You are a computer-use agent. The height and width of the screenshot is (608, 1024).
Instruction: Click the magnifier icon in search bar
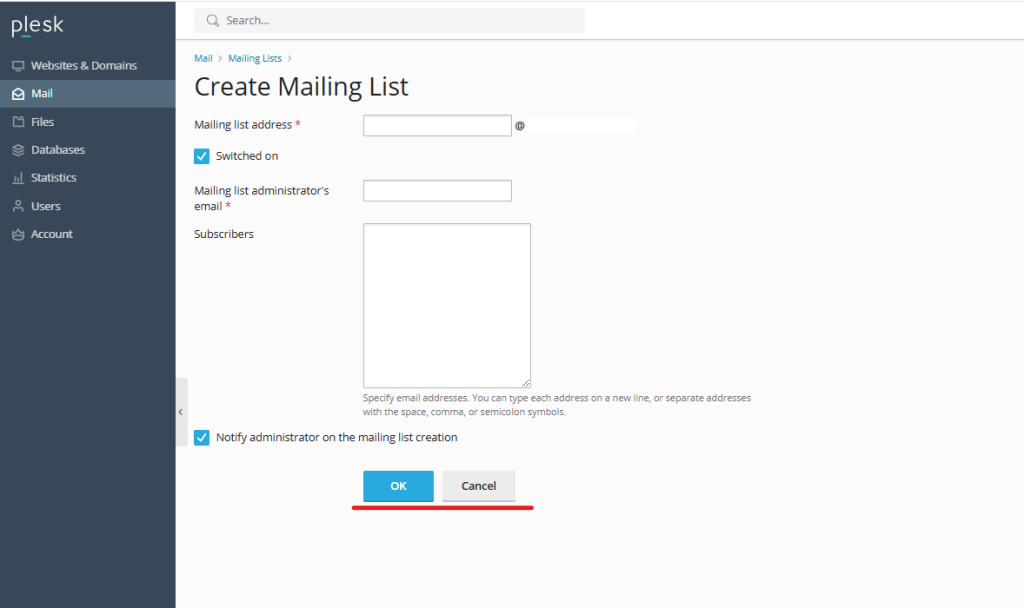(x=212, y=21)
